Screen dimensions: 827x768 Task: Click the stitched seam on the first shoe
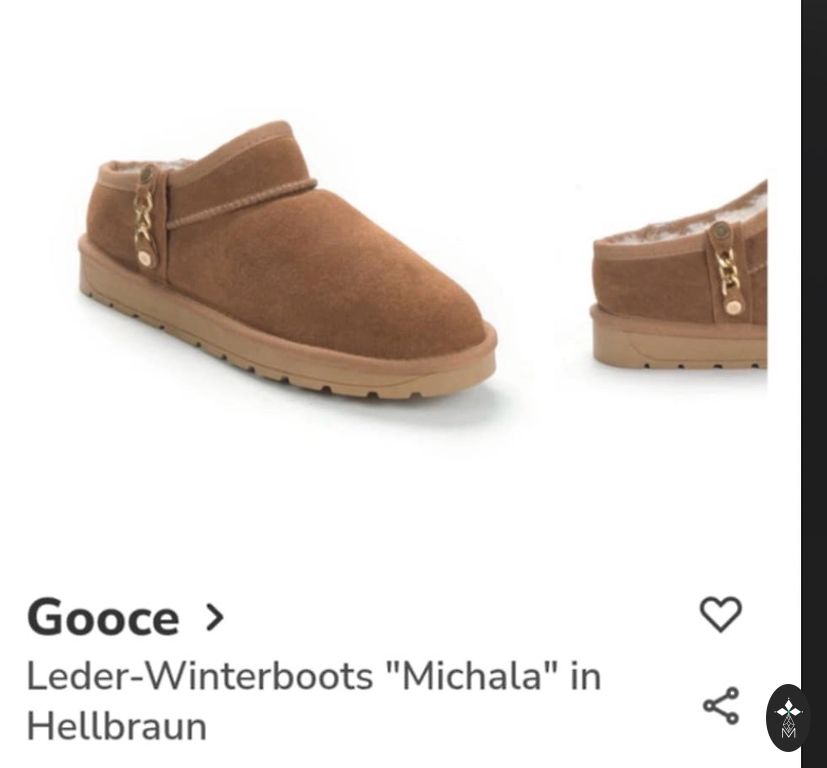point(240,203)
